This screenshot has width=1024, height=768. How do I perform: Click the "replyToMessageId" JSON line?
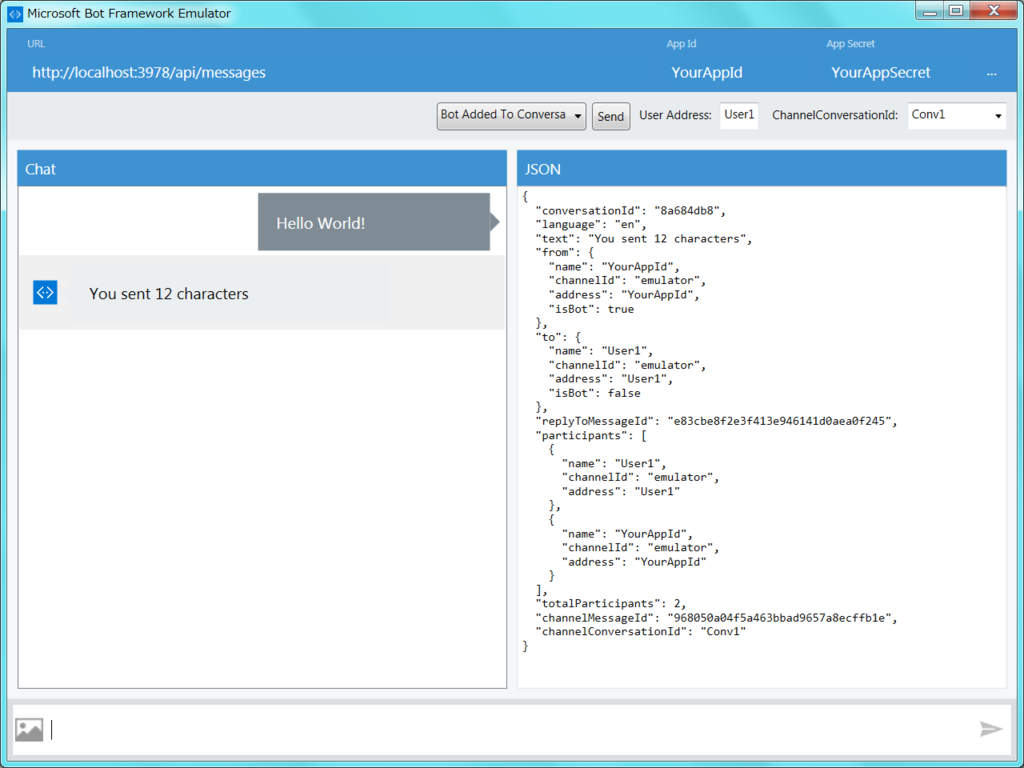716,421
